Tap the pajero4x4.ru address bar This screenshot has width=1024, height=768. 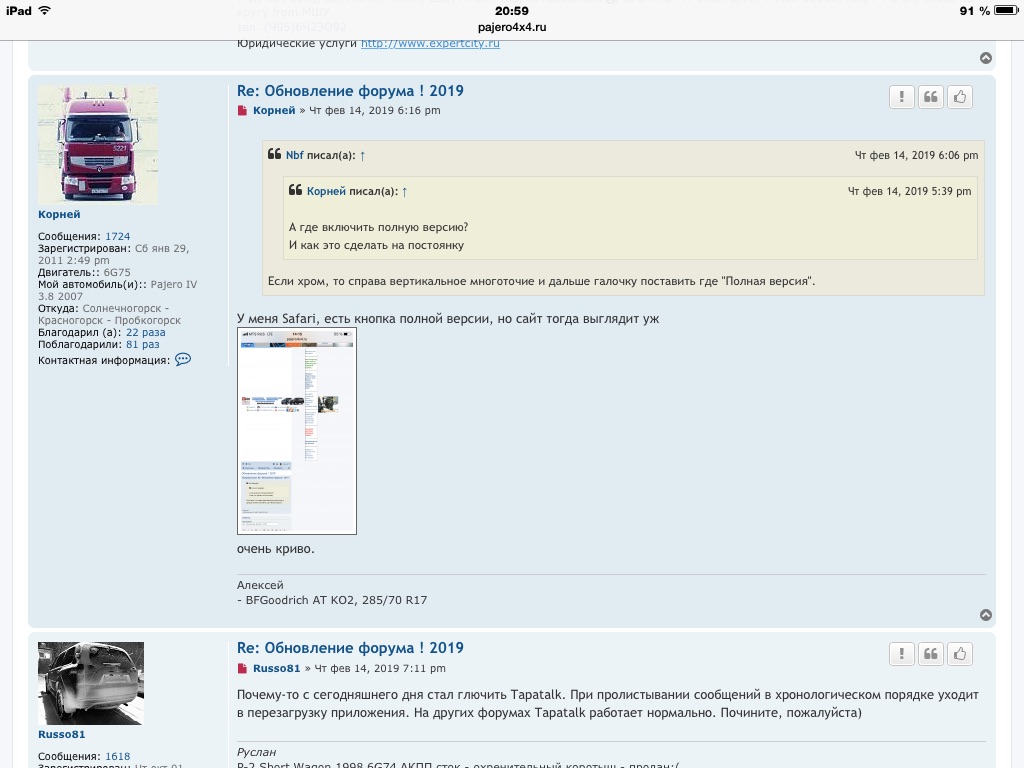point(512,27)
